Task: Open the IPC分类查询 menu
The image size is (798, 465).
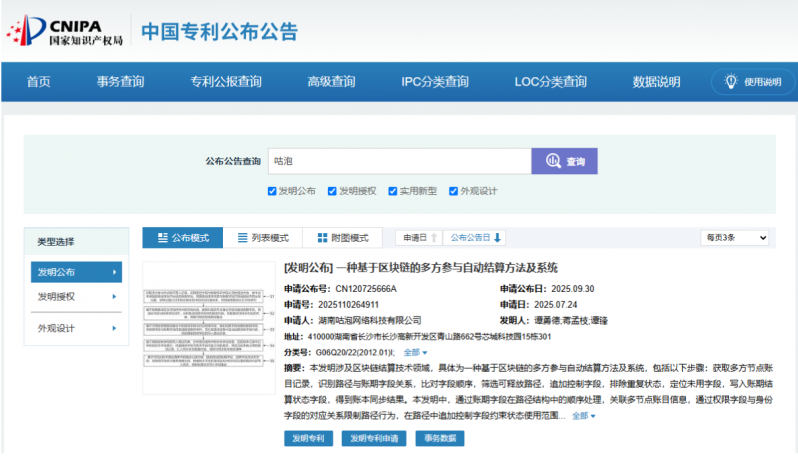Action: pos(434,82)
